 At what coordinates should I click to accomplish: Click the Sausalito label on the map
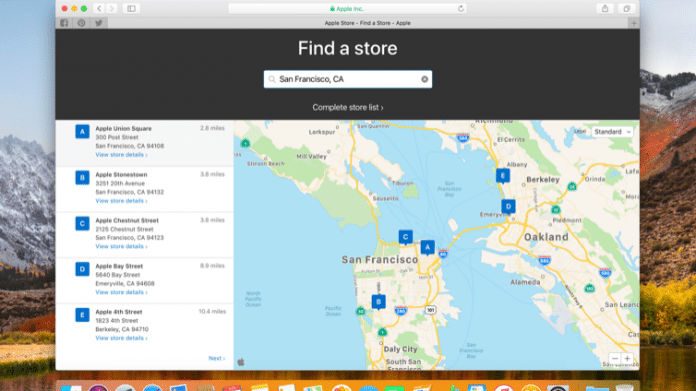(x=385, y=198)
